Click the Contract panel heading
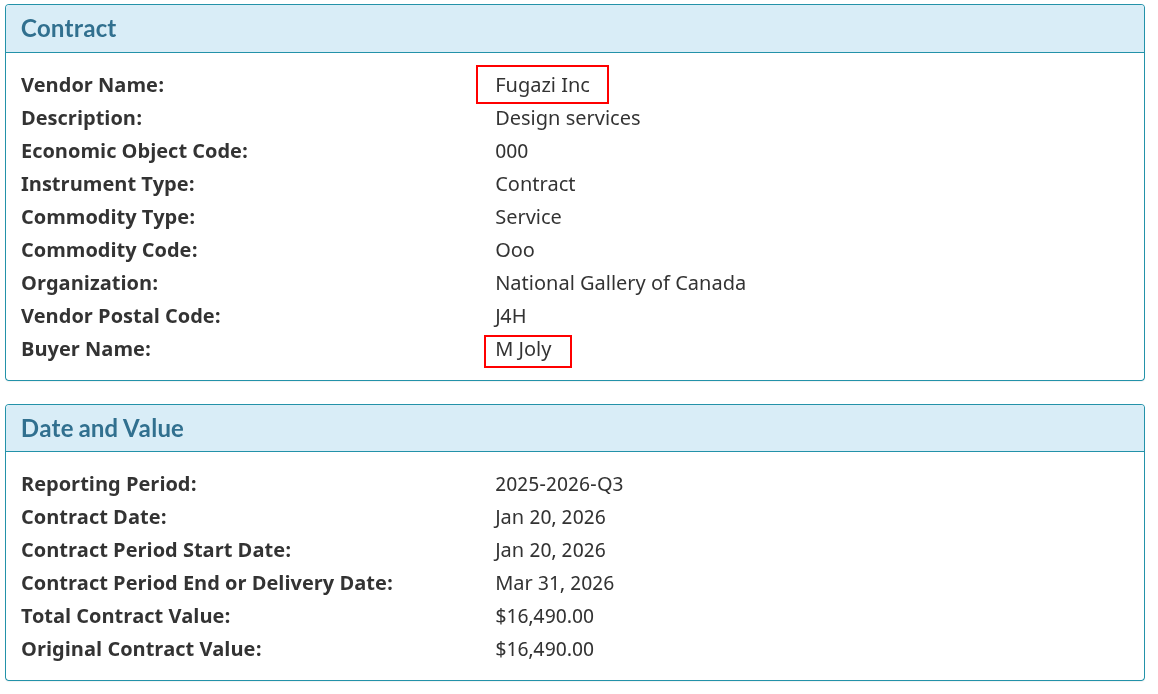 (x=69, y=29)
